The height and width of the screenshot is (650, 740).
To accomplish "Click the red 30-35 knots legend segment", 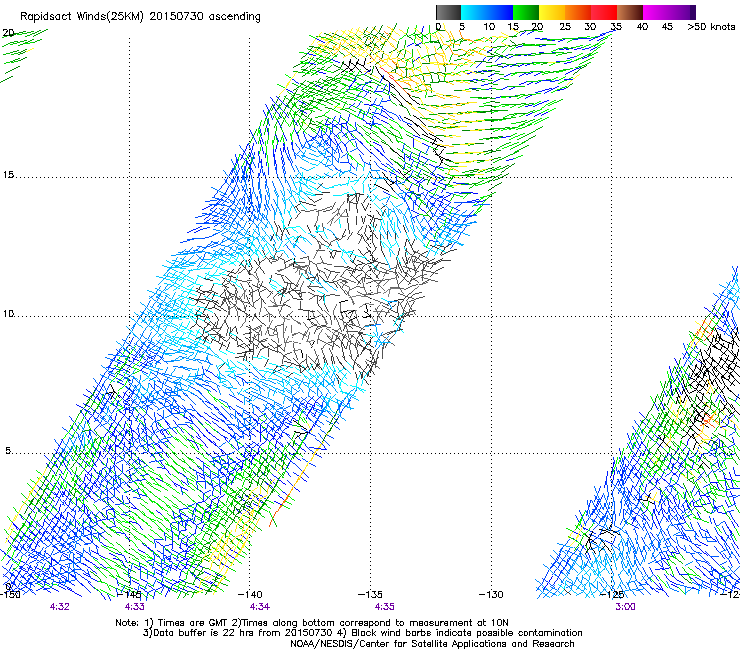I will click(x=604, y=12).
